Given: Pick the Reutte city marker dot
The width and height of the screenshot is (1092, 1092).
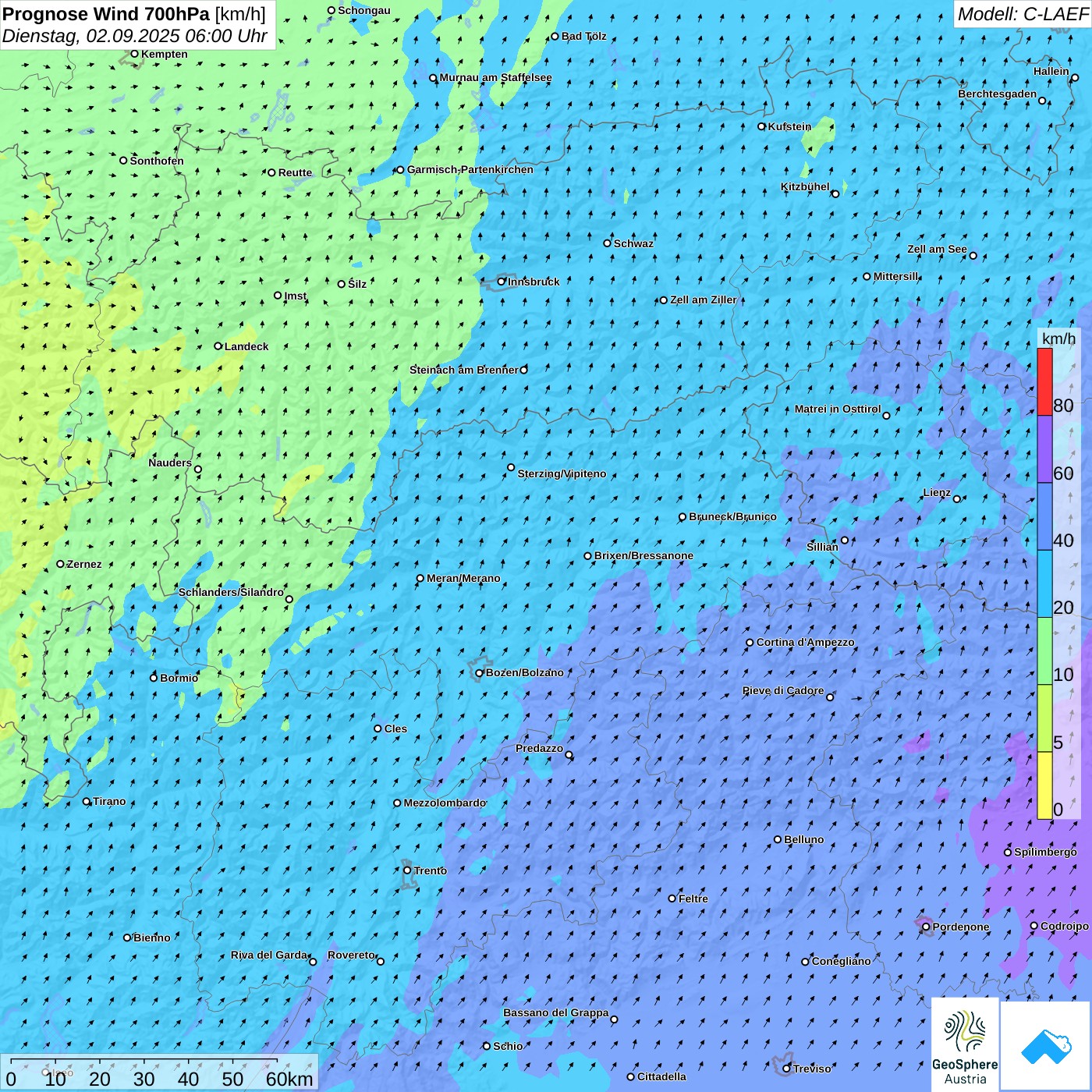Looking at the screenshot, I should pyautogui.click(x=271, y=172).
